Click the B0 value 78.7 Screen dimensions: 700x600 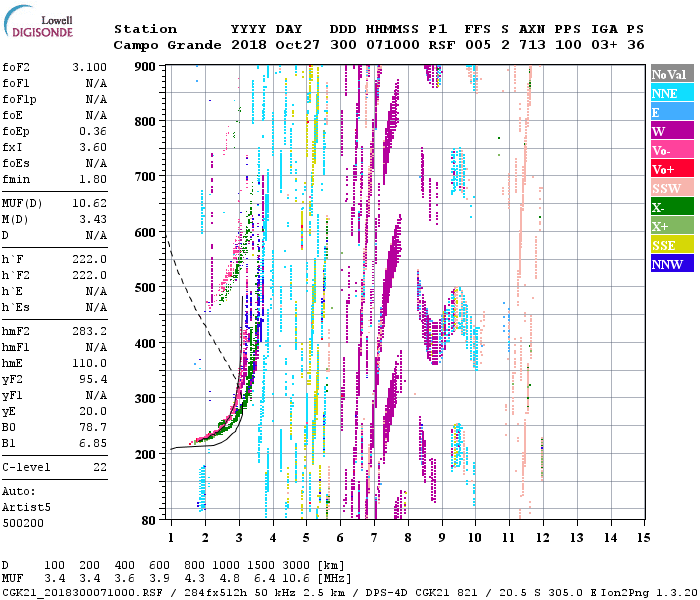[93, 427]
